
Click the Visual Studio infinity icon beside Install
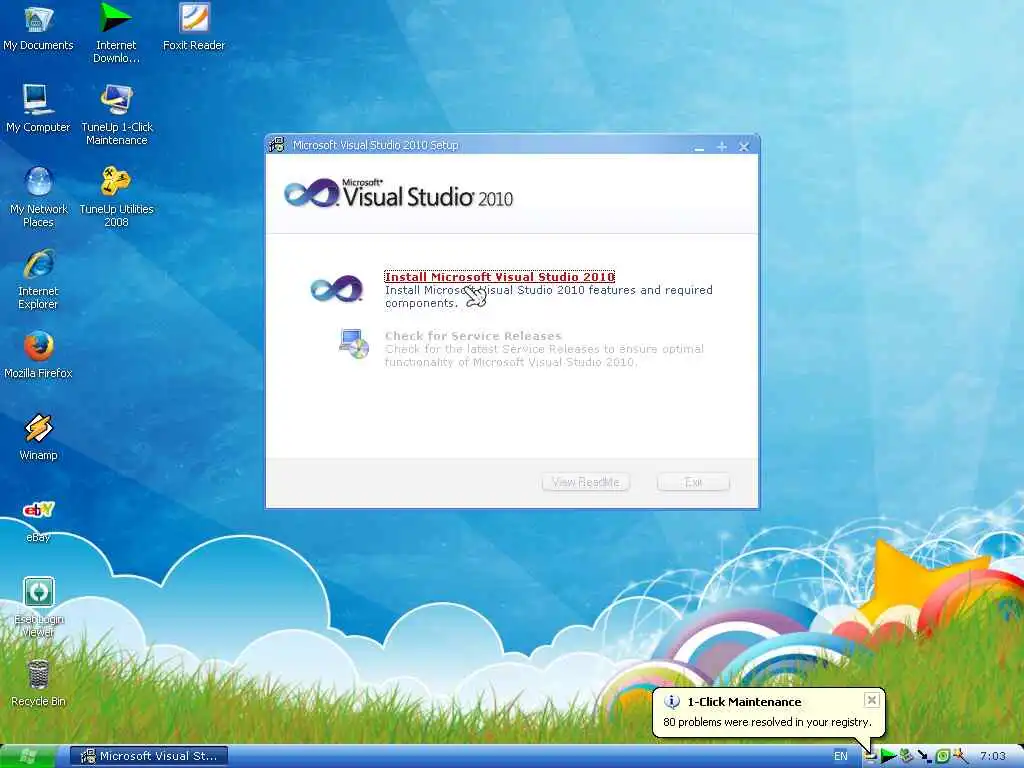[336, 289]
